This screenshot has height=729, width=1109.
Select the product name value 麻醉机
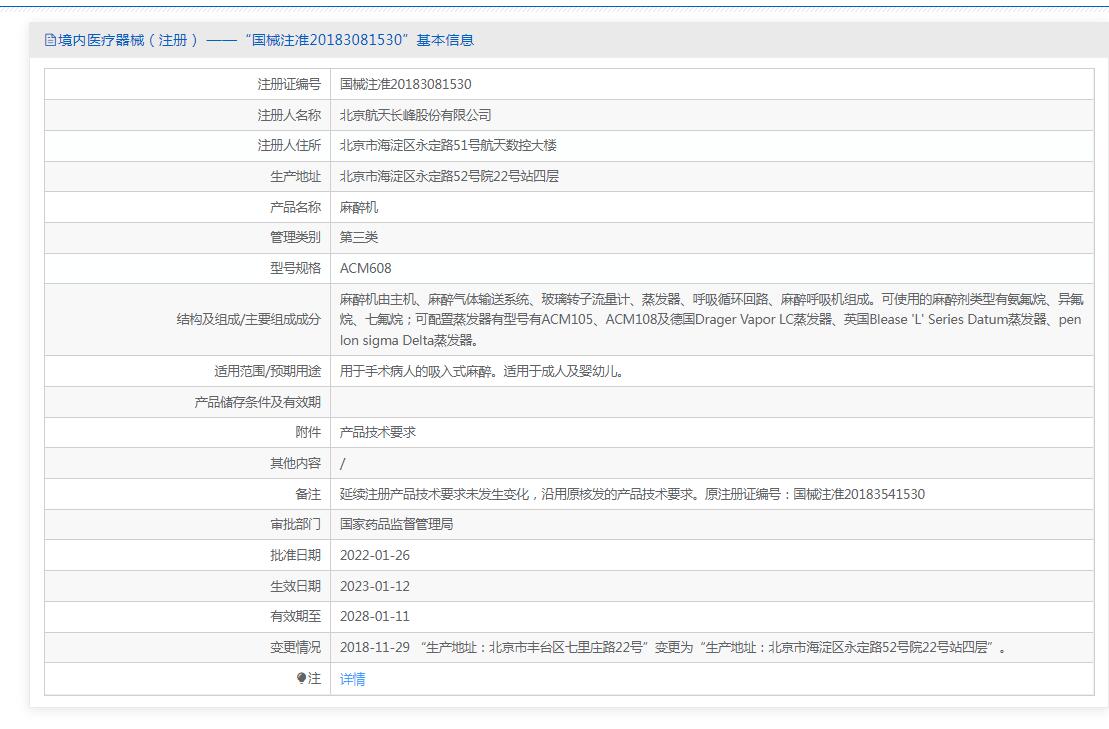(x=359, y=207)
